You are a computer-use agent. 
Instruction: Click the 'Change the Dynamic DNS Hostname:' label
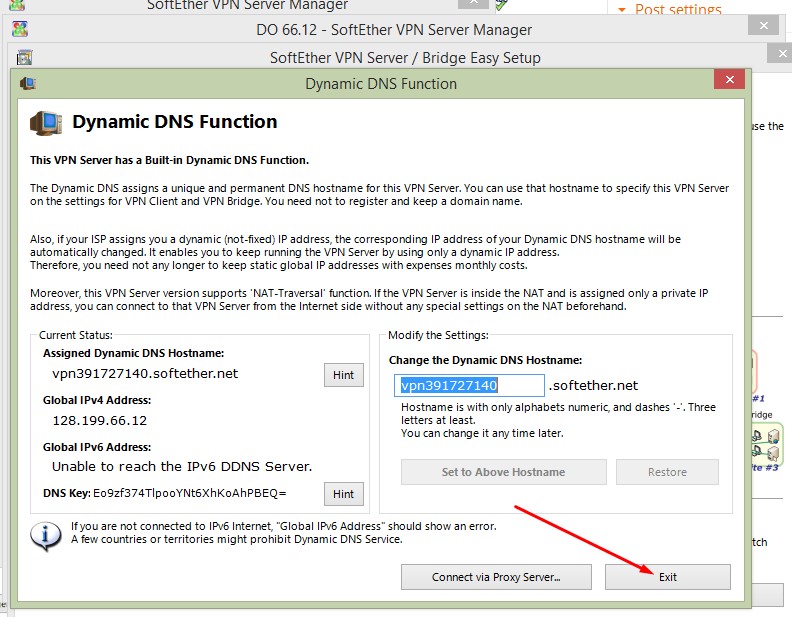(485, 360)
